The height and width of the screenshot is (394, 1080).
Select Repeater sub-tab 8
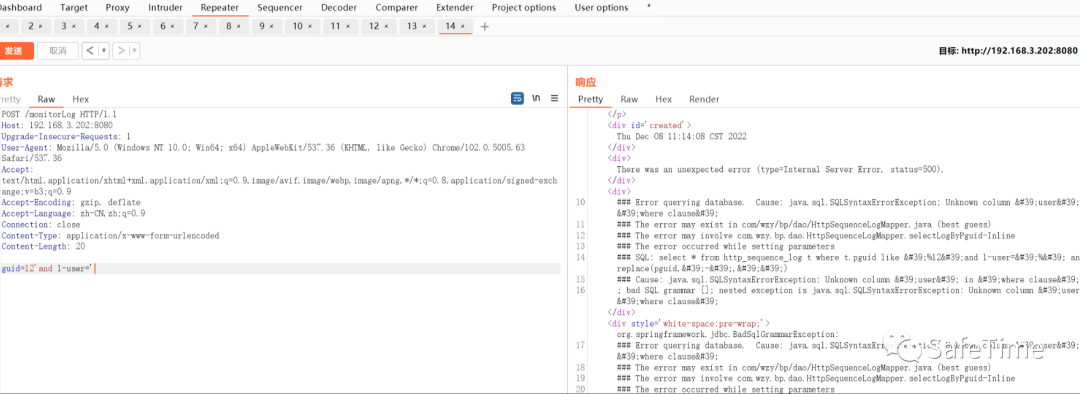coord(234,27)
